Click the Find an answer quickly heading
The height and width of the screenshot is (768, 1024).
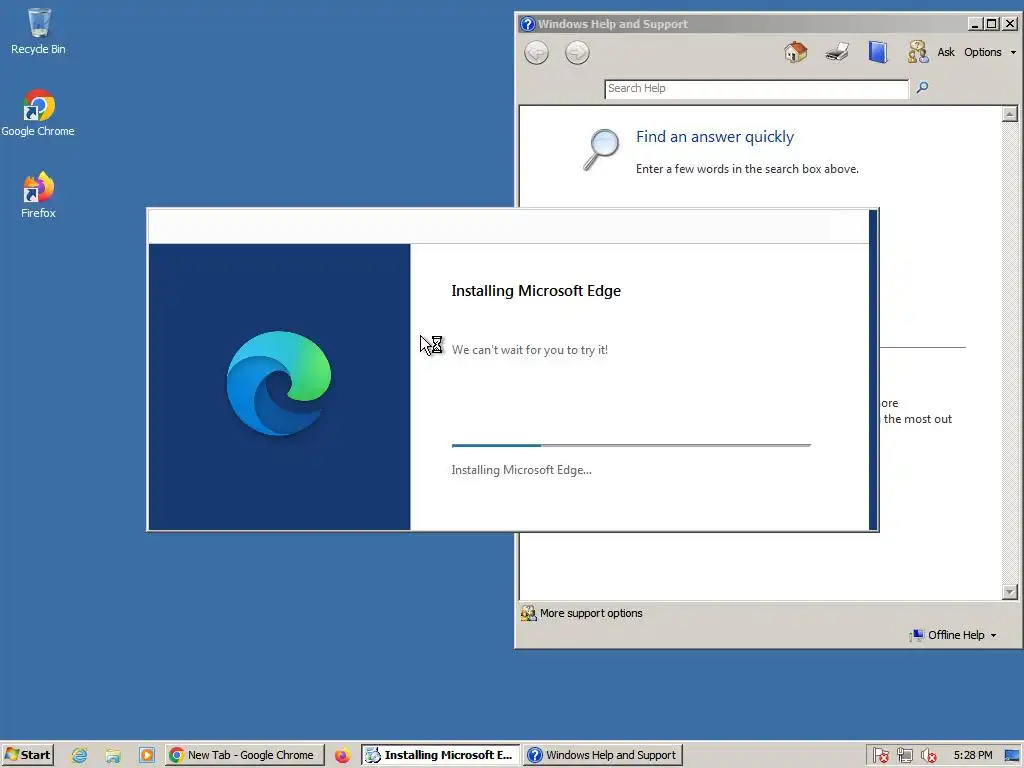pyautogui.click(x=714, y=136)
